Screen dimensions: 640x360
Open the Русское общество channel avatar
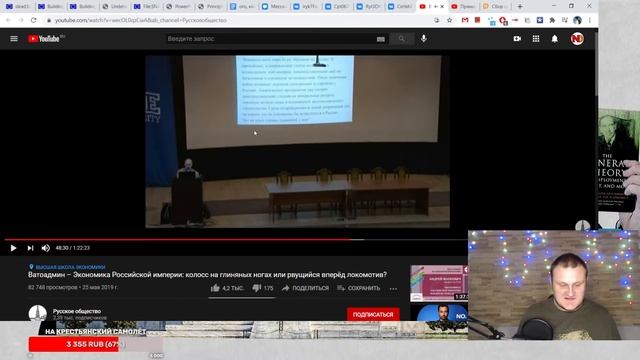tap(38, 313)
